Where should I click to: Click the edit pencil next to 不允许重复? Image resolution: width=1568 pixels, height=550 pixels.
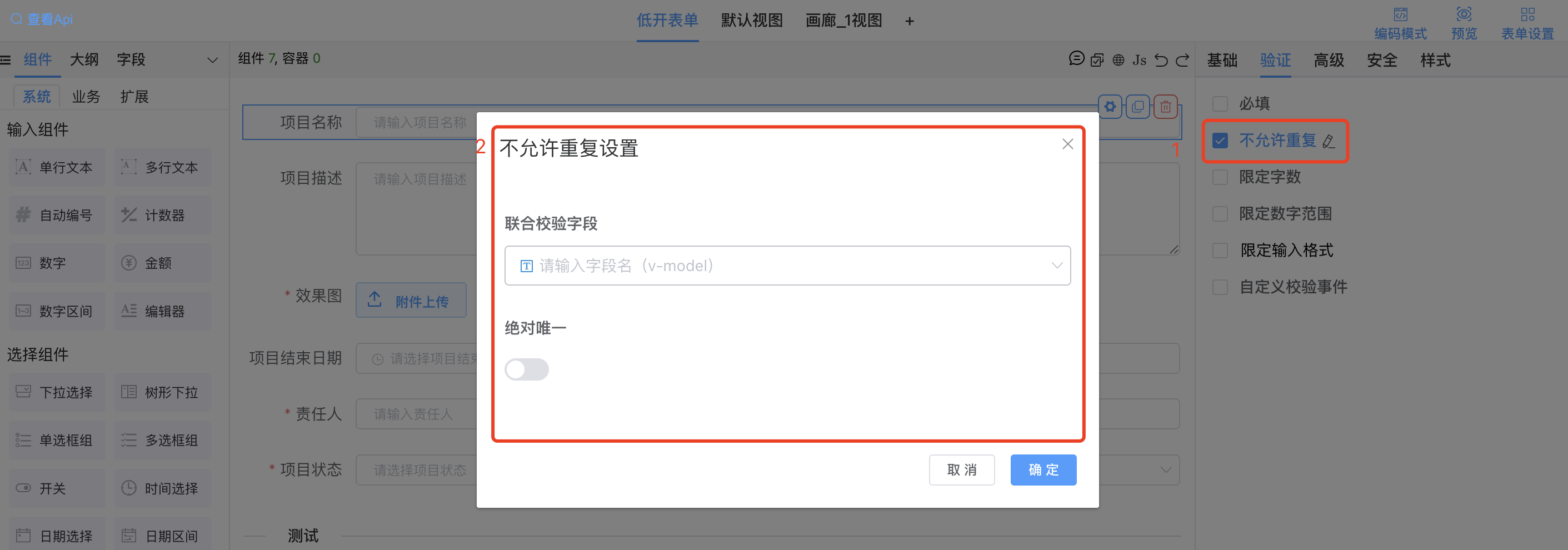pos(1329,141)
